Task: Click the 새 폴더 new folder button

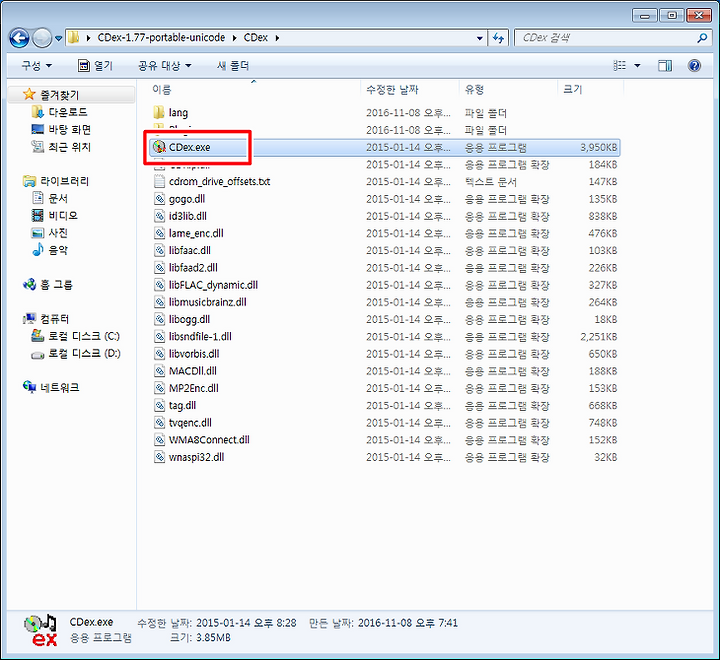Action: (233, 66)
